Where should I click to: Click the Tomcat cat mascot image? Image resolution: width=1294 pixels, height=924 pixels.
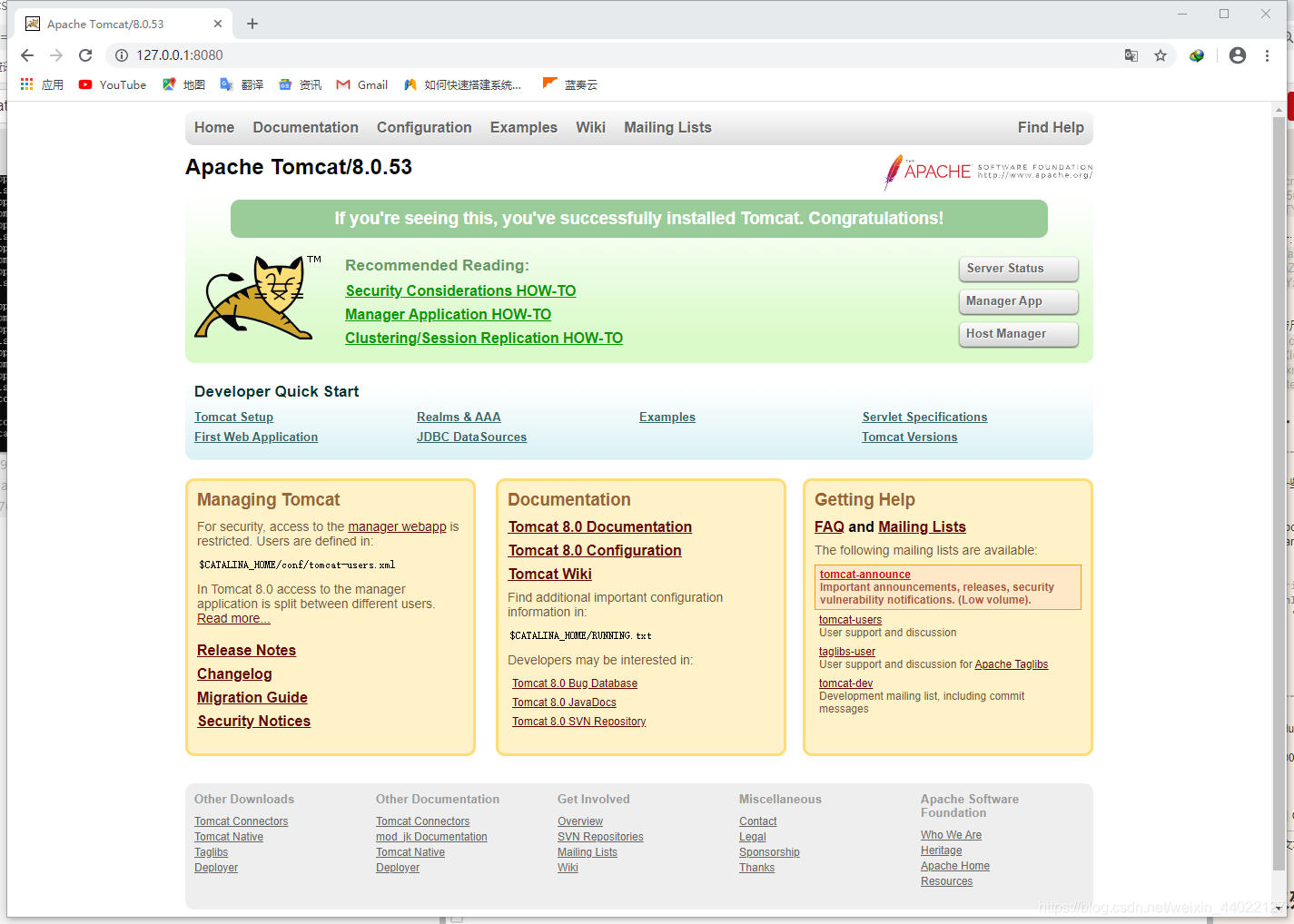(x=256, y=298)
